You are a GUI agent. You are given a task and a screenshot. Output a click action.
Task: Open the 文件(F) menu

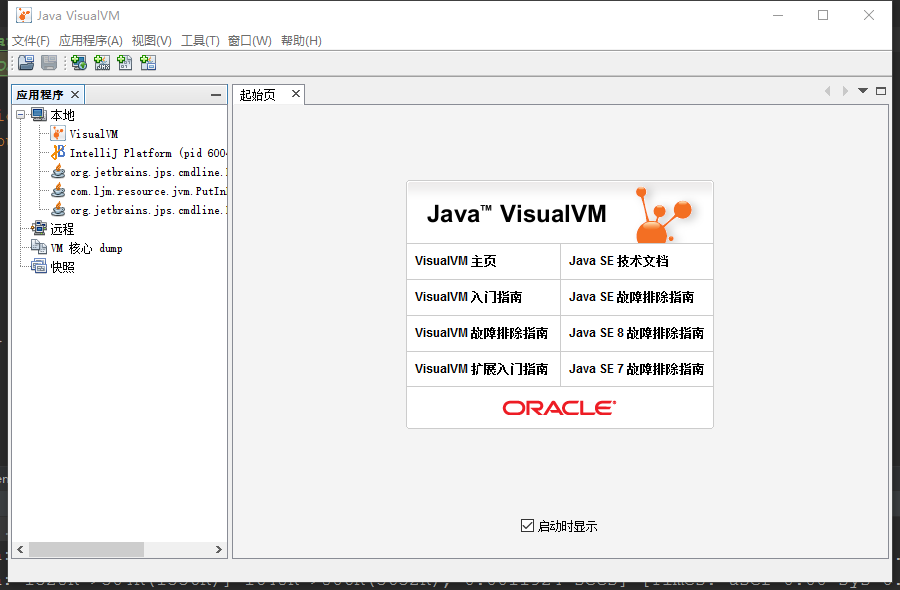[30, 41]
